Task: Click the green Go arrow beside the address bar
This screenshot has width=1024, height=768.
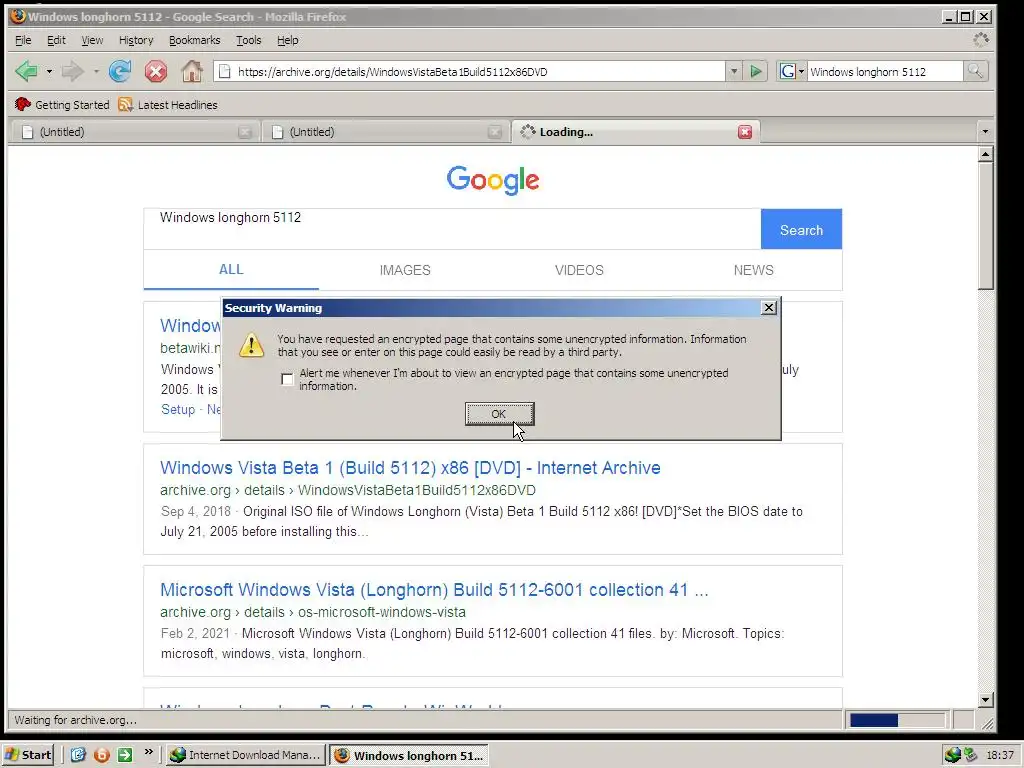Action: (x=756, y=71)
